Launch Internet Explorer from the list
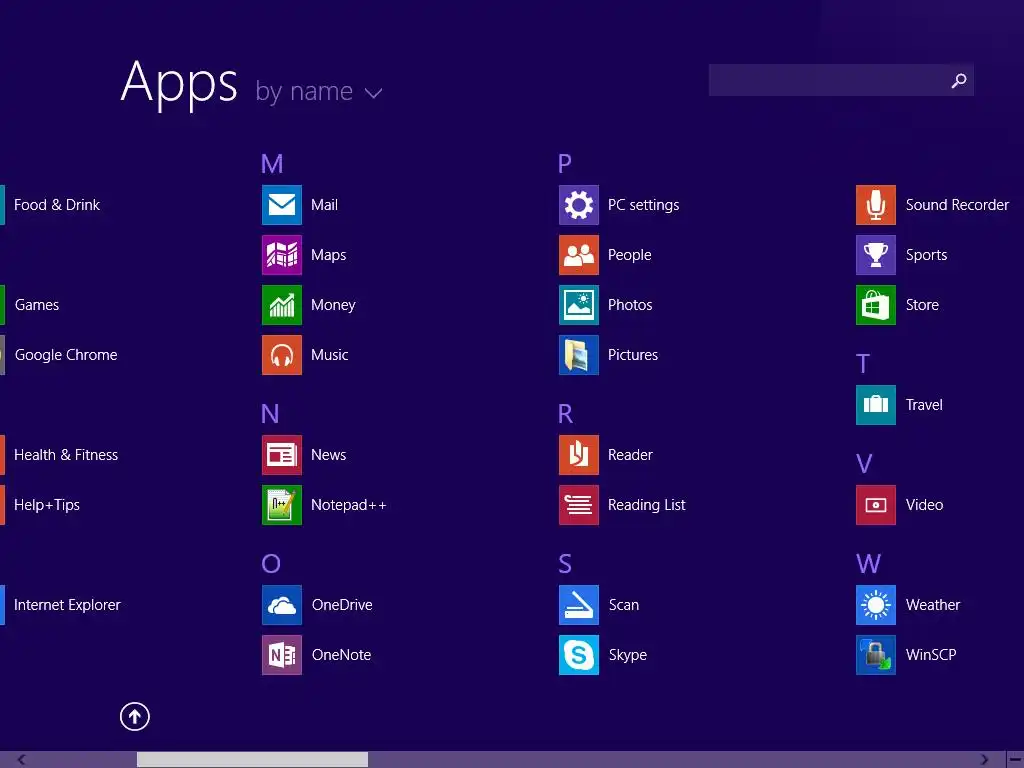Screen dimensions: 1024x768 tap(67, 605)
